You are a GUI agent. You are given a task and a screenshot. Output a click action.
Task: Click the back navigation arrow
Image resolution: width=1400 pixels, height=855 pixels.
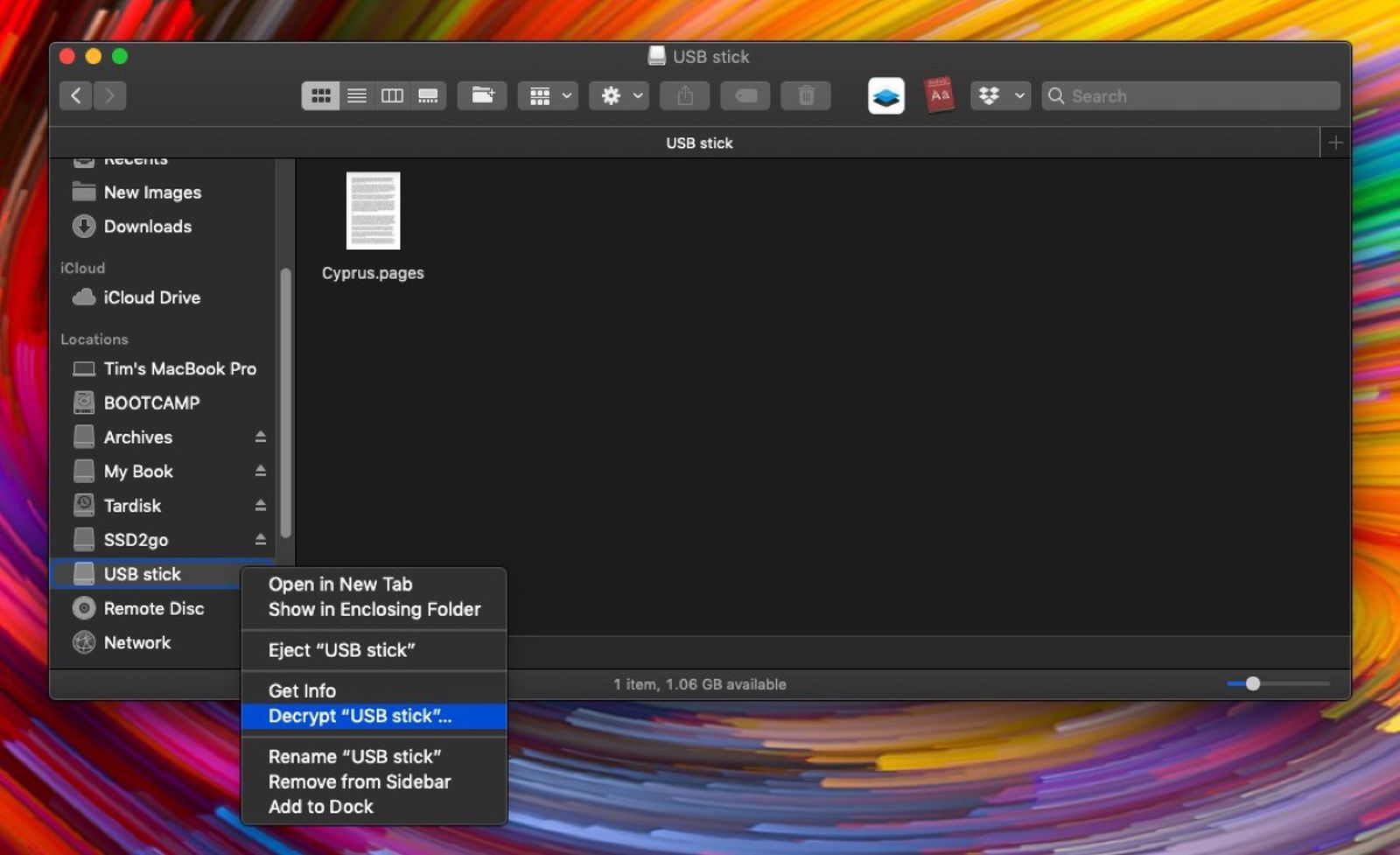(x=75, y=95)
